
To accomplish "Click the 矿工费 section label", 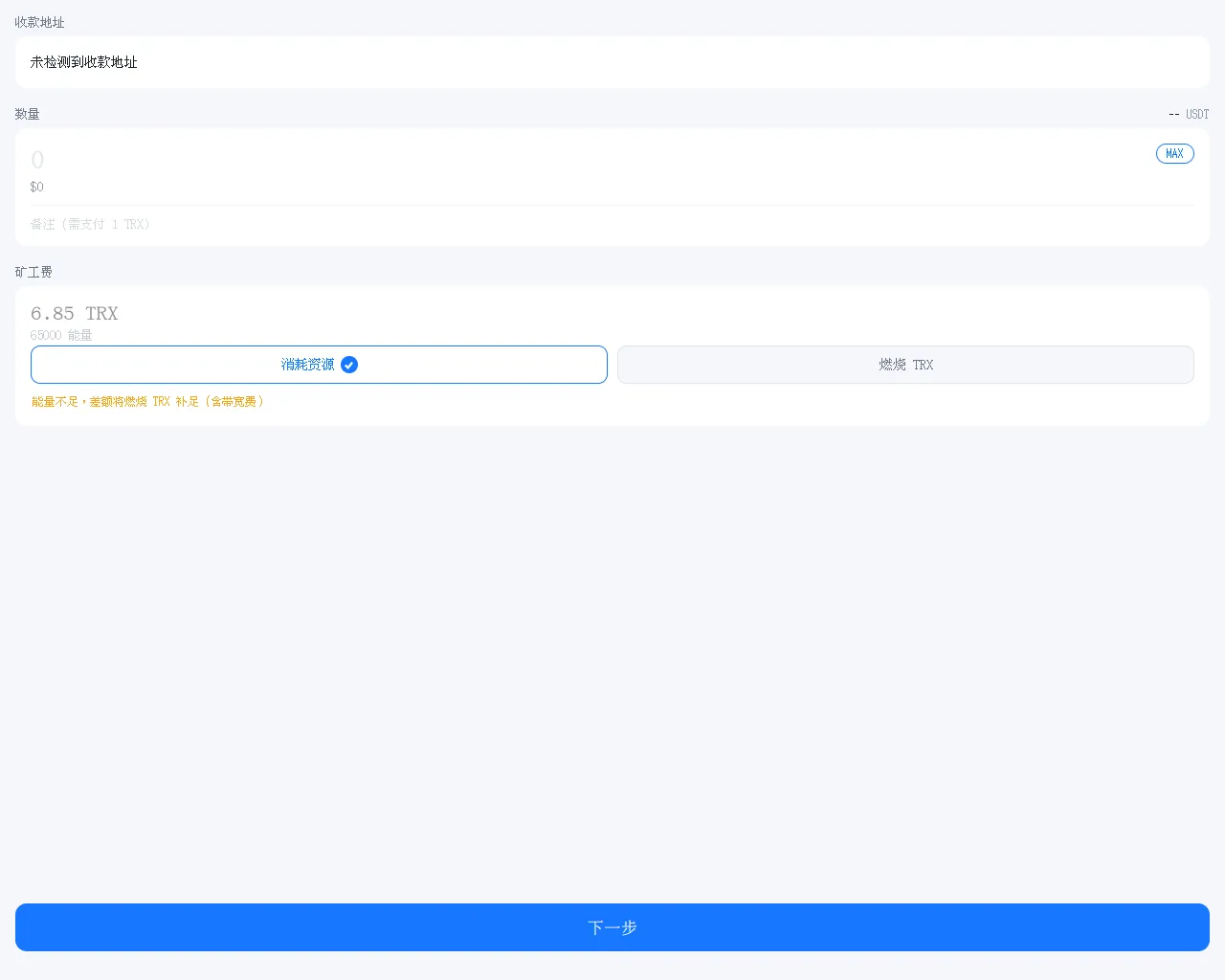I will coord(33,272).
